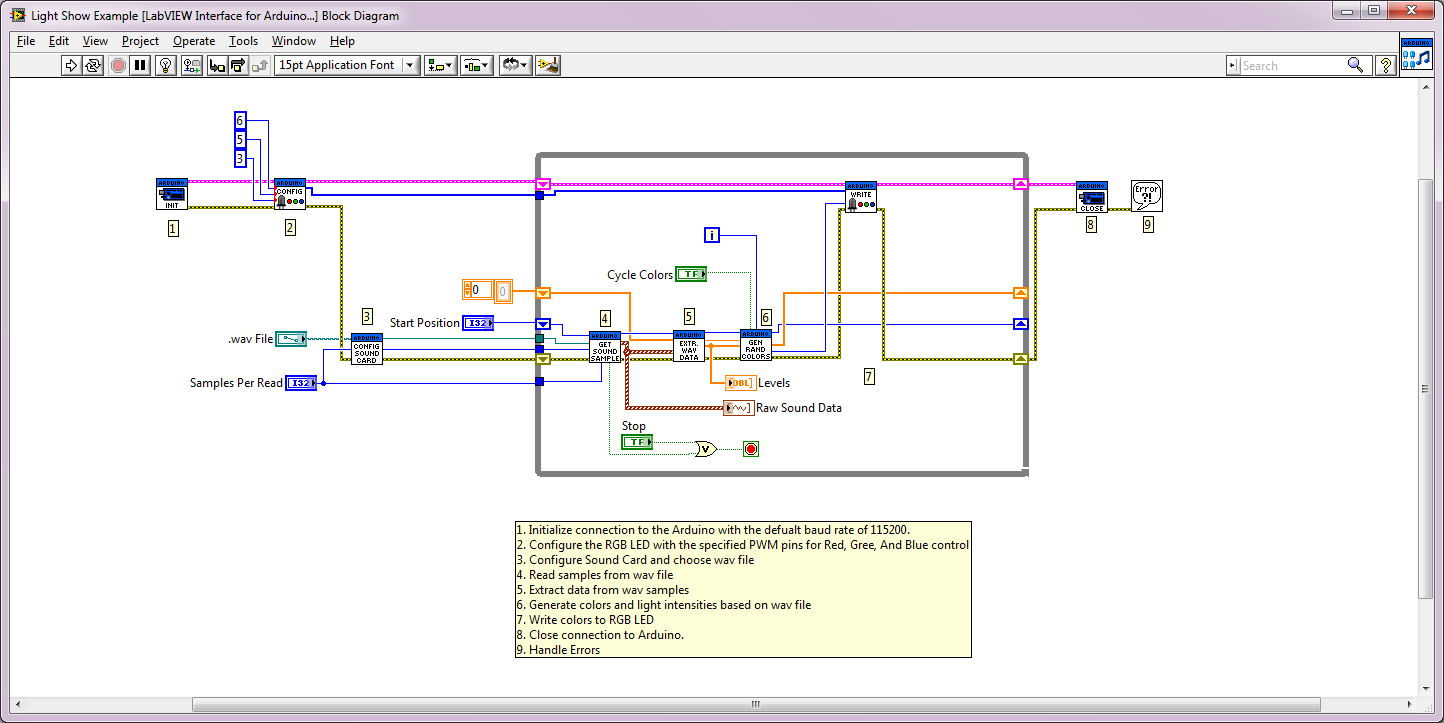
Task: Select the Arduino RGB WRITE node
Action: click(x=861, y=196)
